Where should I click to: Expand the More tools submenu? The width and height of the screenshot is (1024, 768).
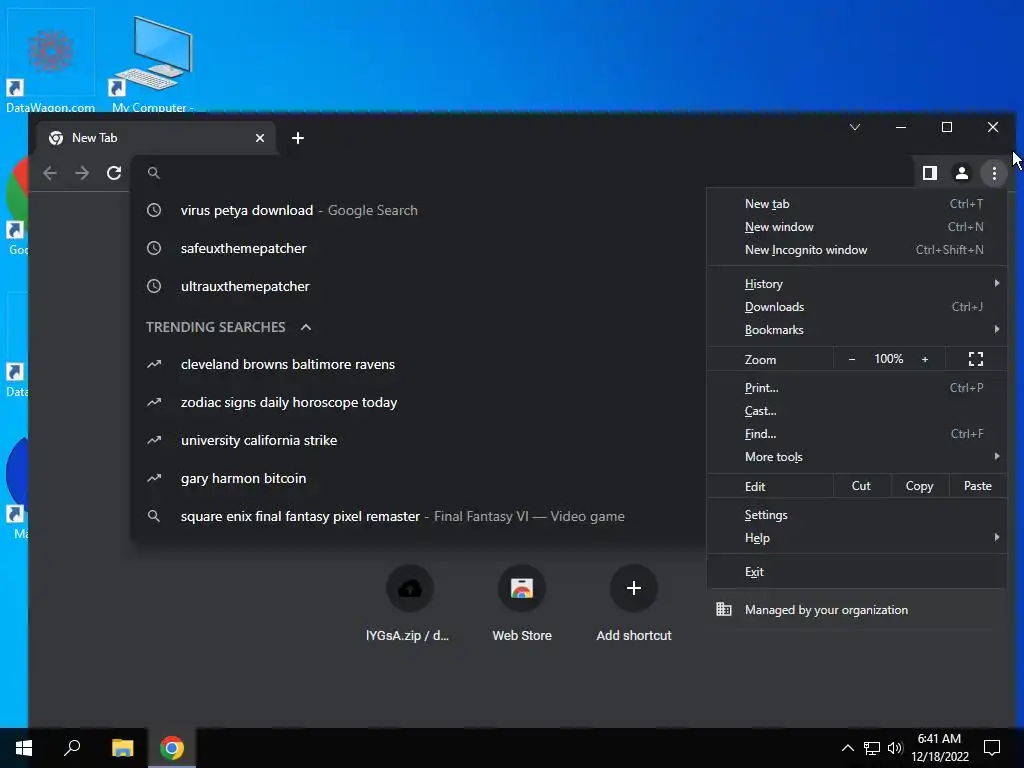click(857, 456)
